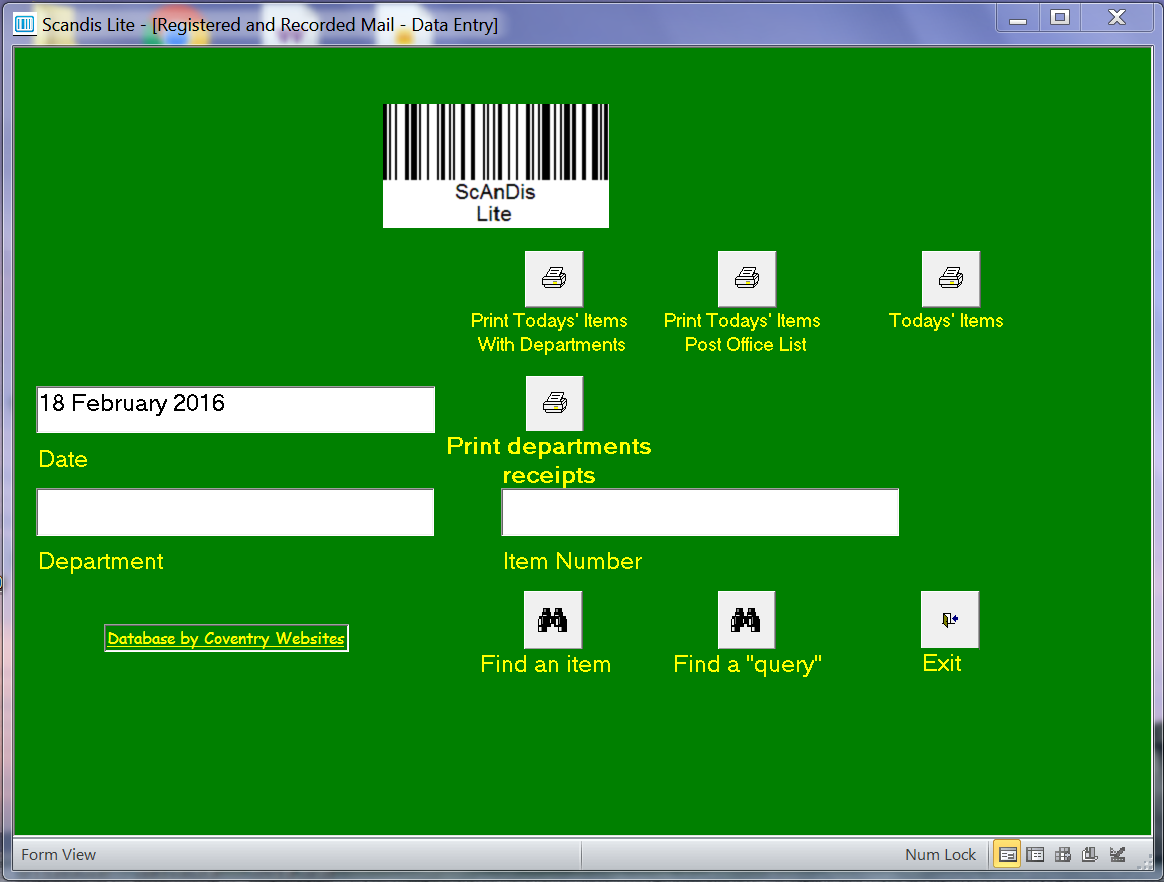The height and width of the screenshot is (882, 1164).
Task: Switch to Design View in status bar
Action: coord(1118,855)
